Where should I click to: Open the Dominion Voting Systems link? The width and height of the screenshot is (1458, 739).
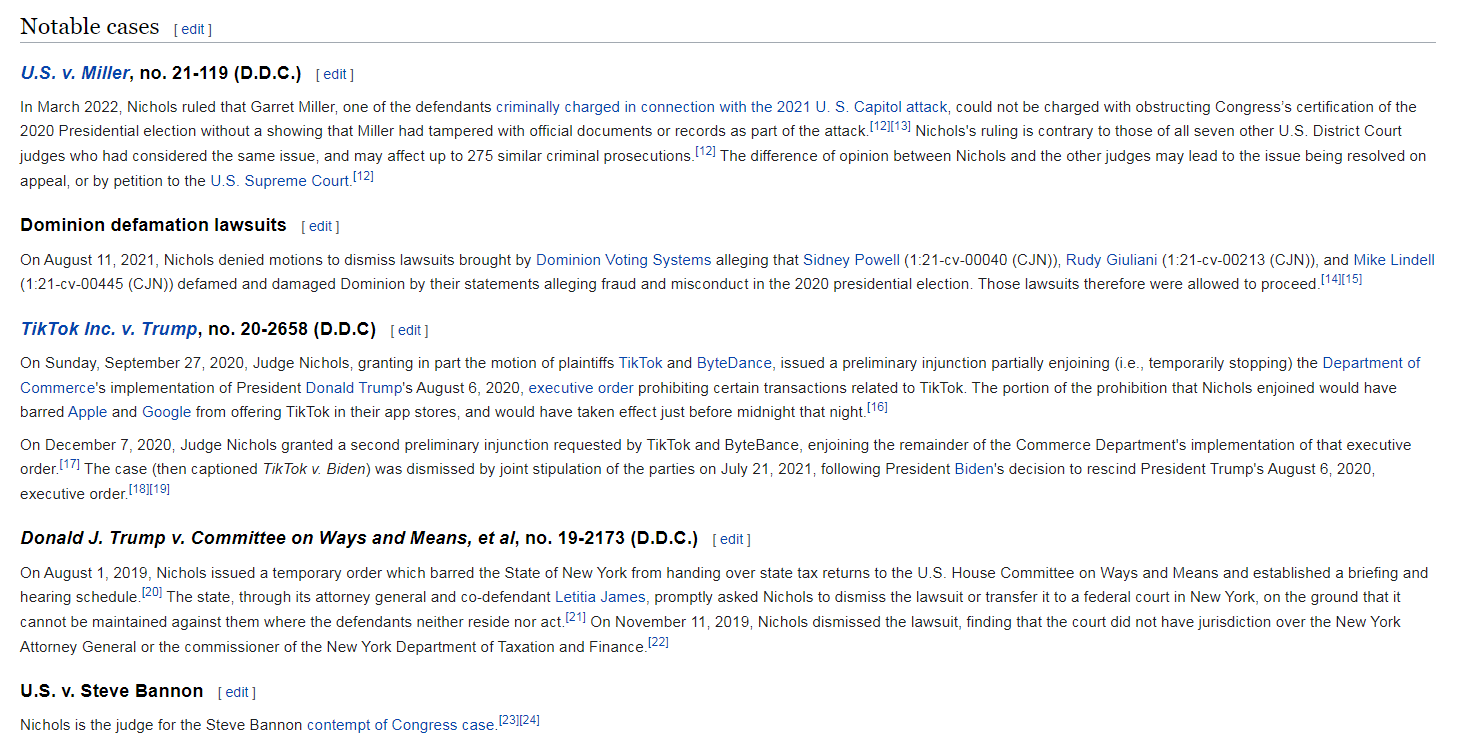click(x=623, y=260)
